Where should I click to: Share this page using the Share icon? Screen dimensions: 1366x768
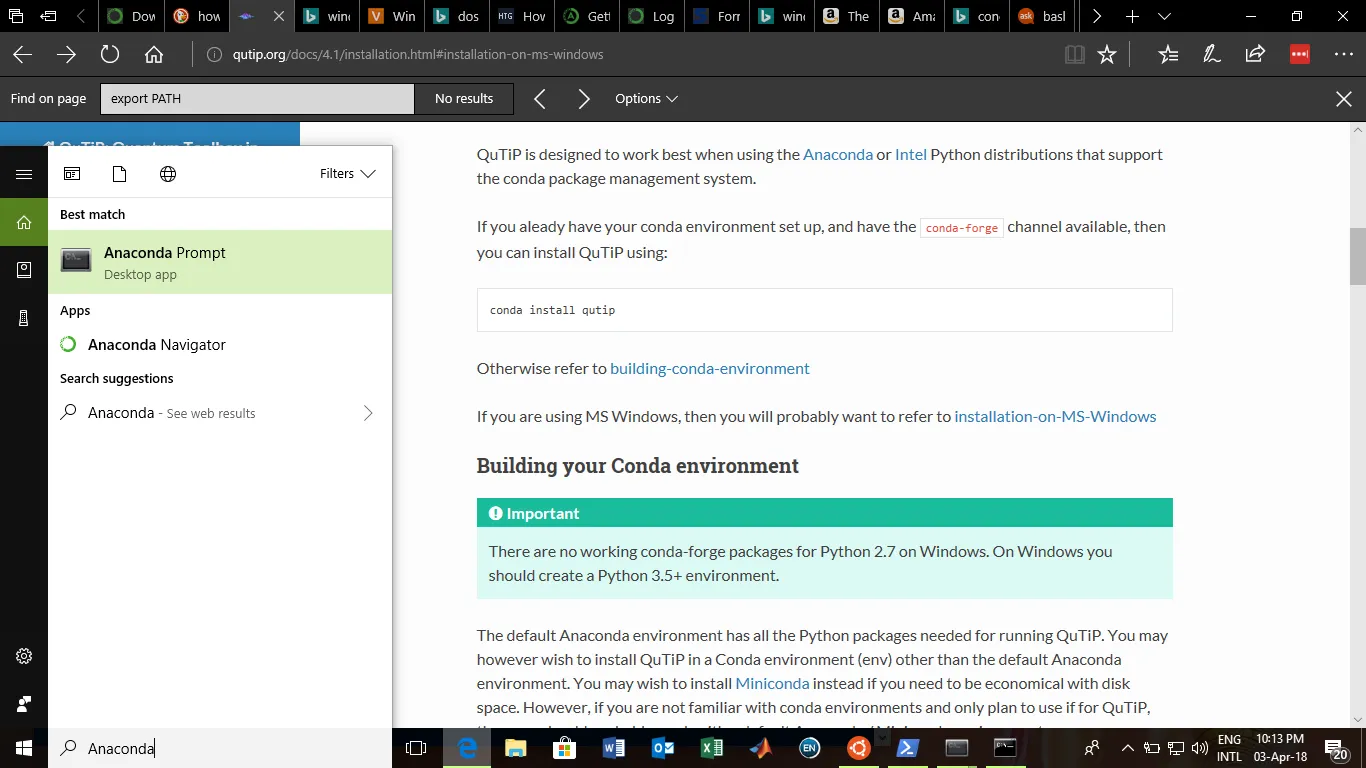click(x=1256, y=55)
